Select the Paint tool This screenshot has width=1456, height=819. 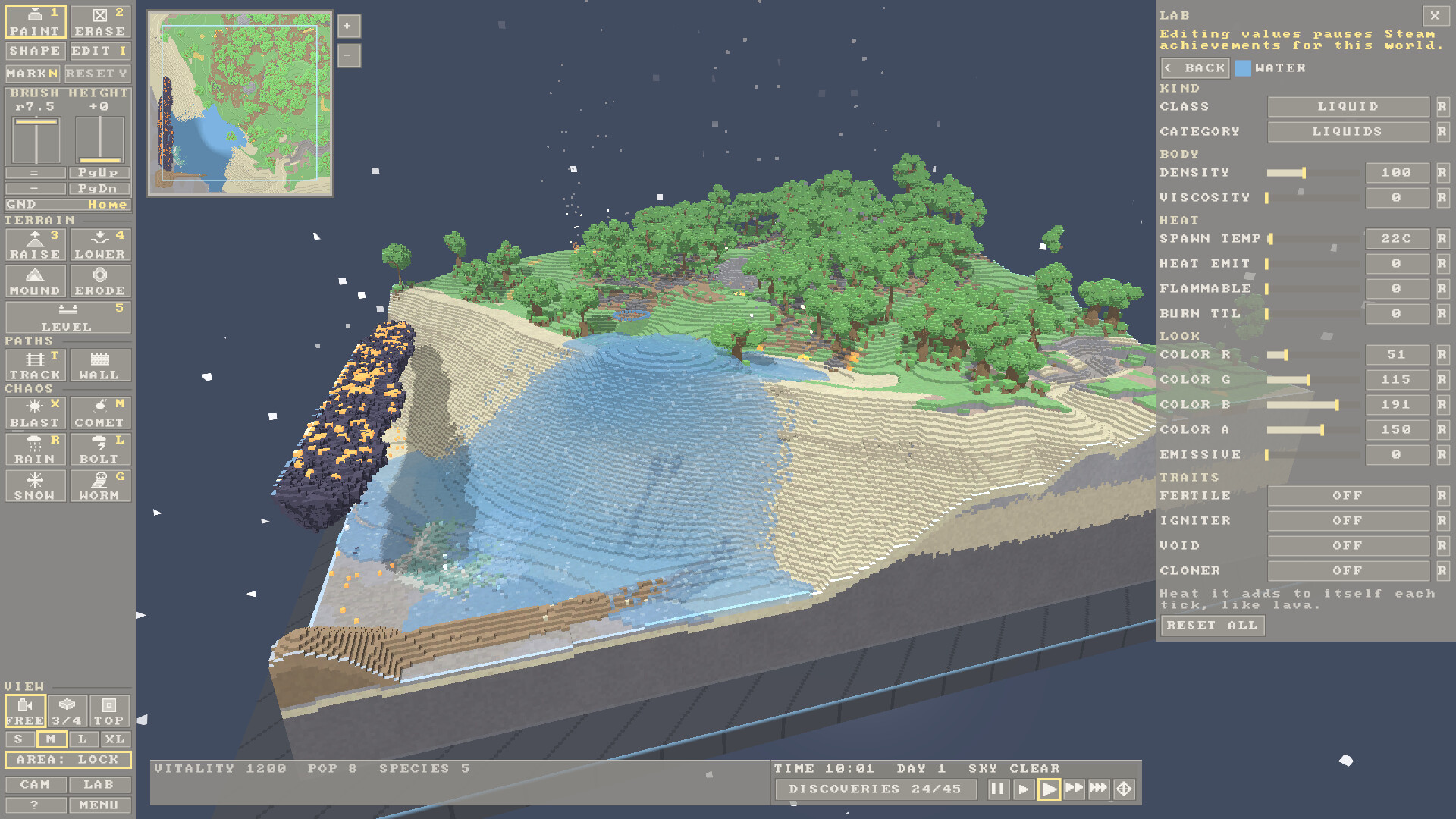[x=35, y=22]
